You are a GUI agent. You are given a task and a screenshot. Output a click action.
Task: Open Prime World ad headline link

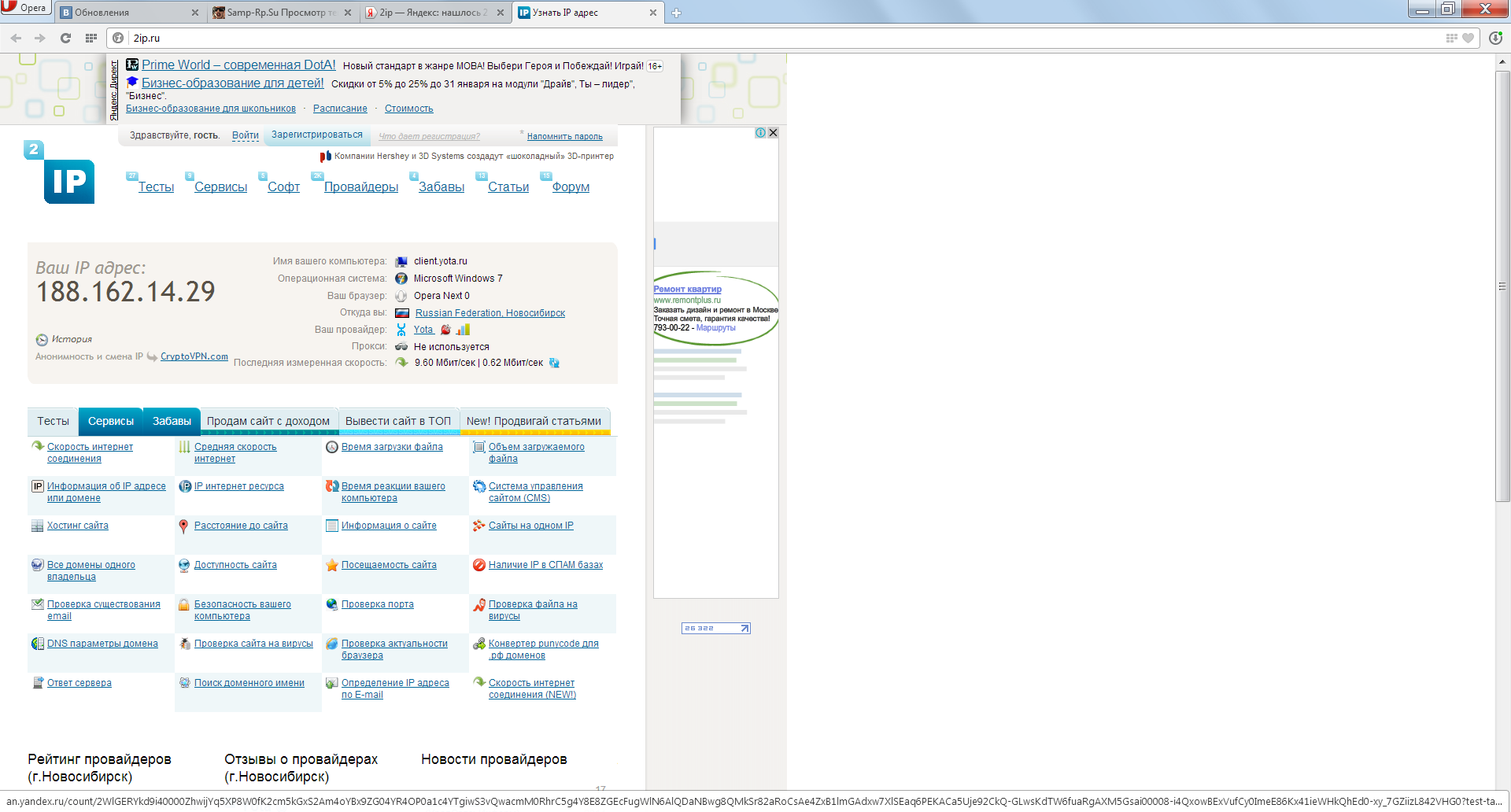pyautogui.click(x=238, y=65)
